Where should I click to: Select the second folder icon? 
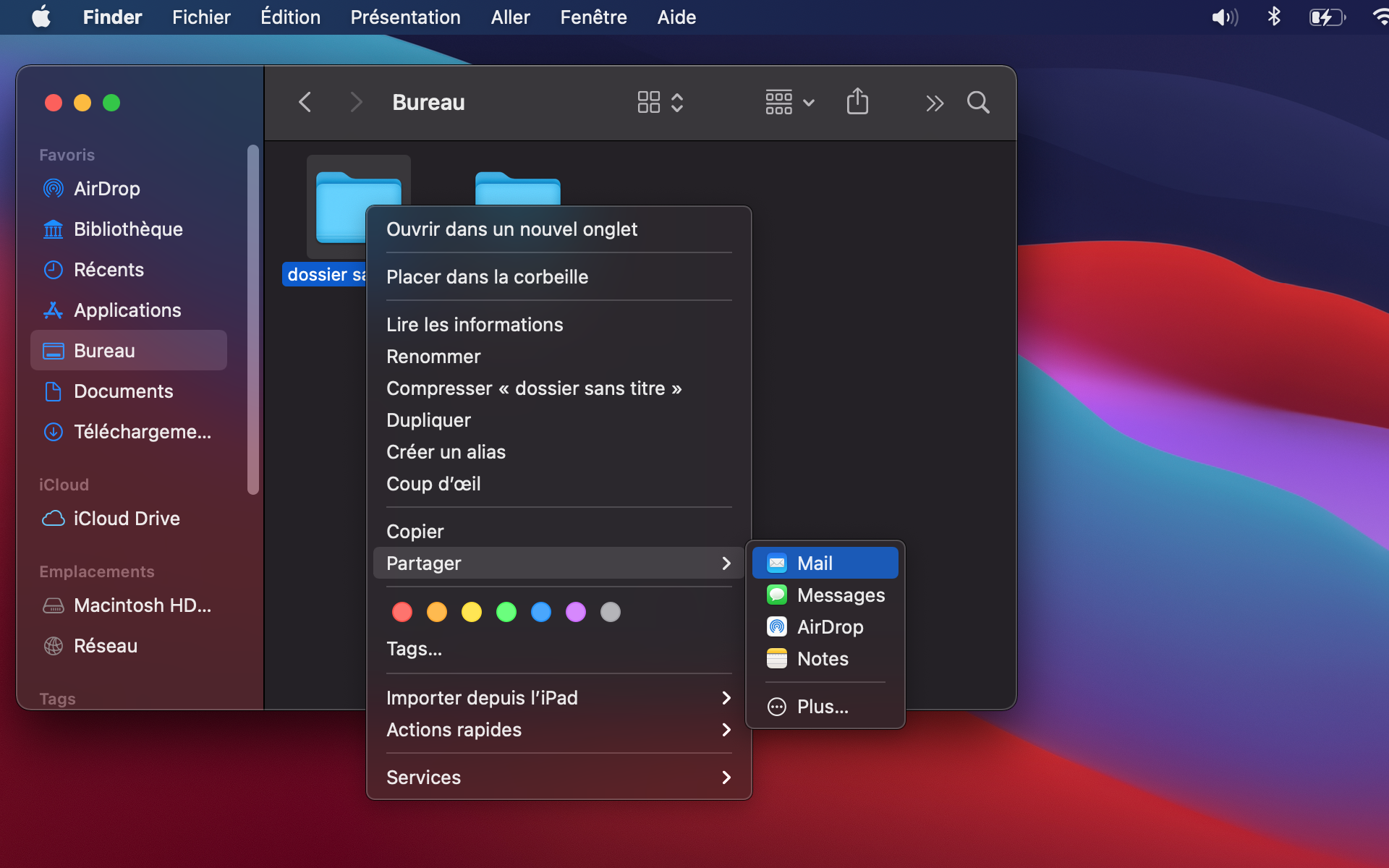click(518, 188)
